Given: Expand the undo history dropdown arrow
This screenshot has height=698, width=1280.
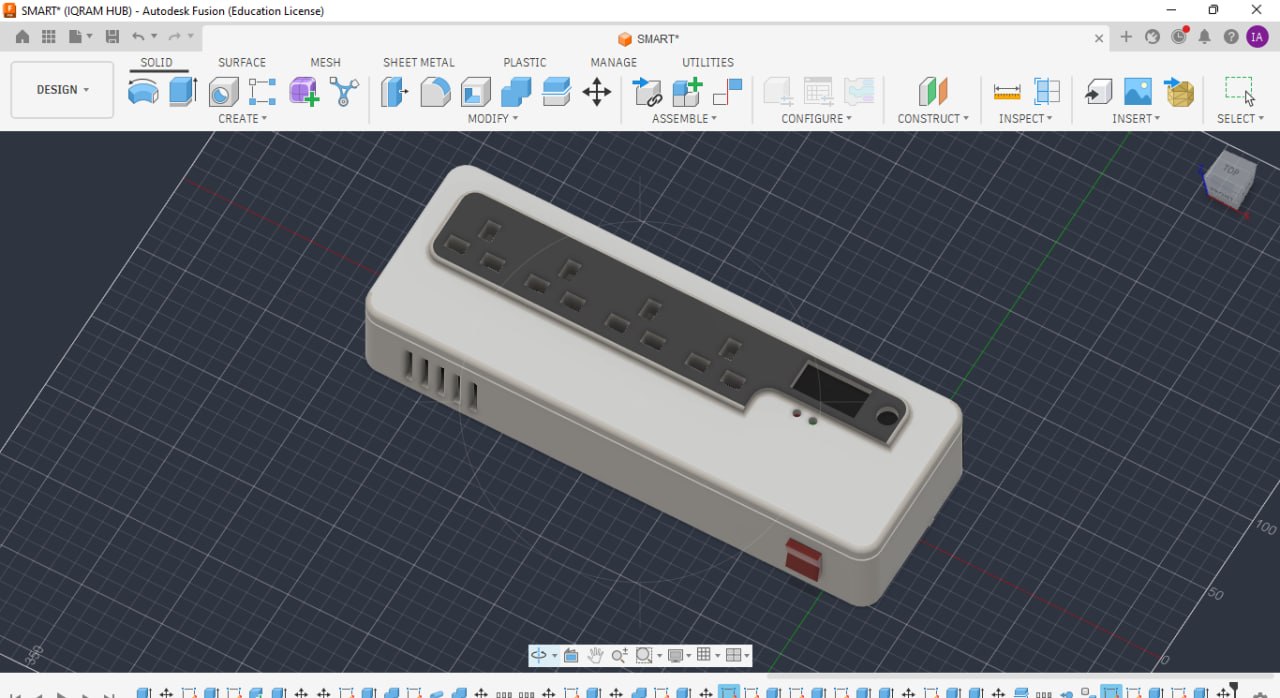Looking at the screenshot, I should click(153, 37).
